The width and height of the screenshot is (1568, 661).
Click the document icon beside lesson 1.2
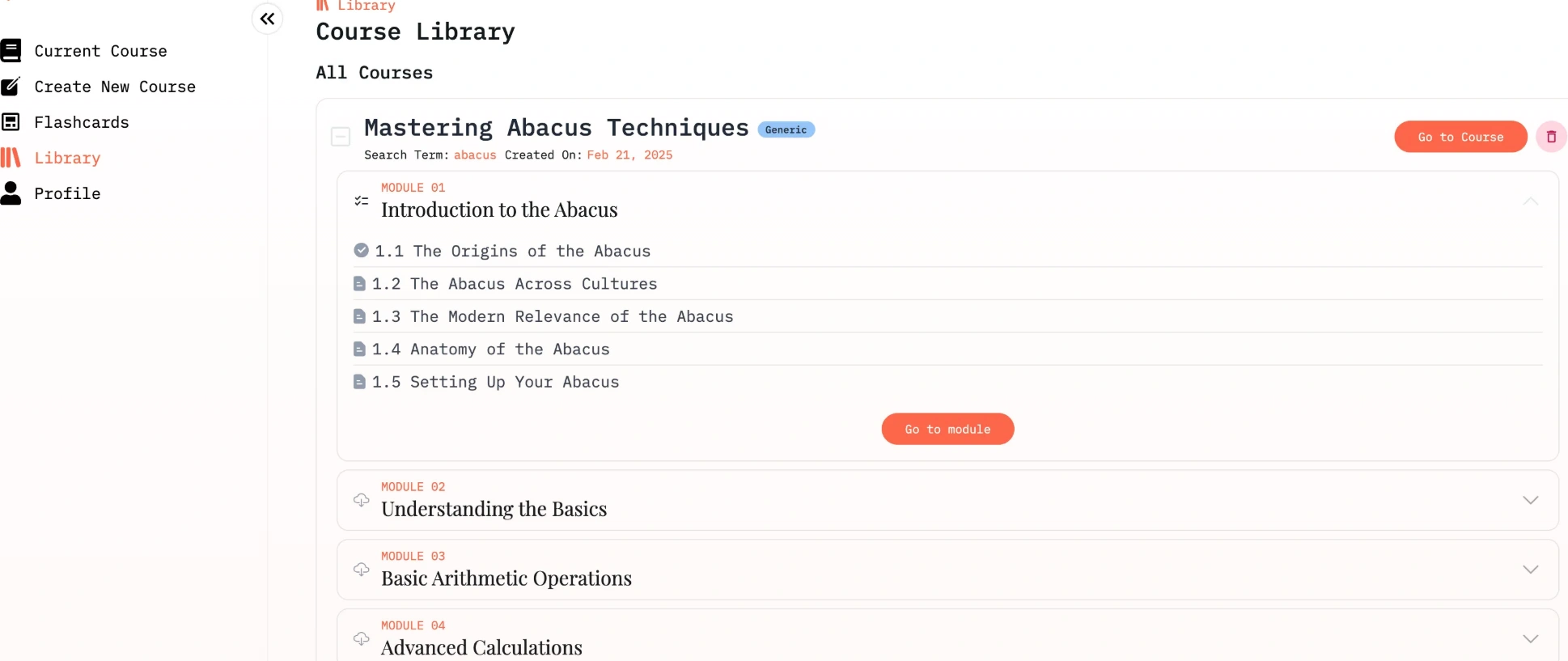[360, 283]
